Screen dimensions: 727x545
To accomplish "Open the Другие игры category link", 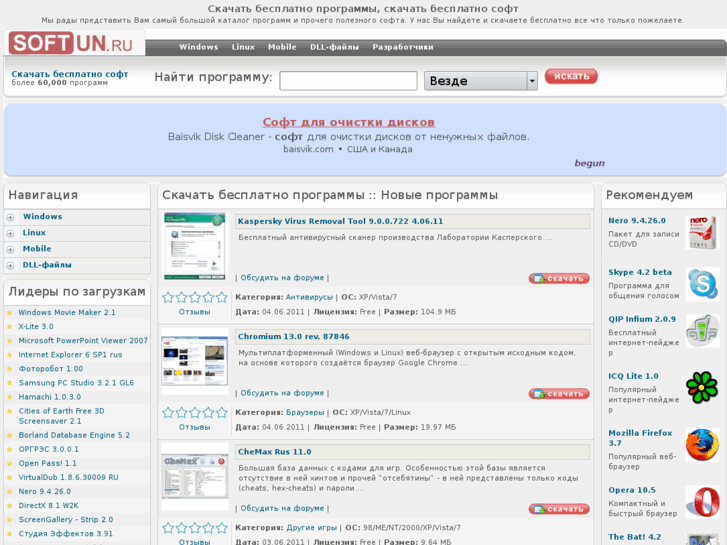I will click(312, 527).
